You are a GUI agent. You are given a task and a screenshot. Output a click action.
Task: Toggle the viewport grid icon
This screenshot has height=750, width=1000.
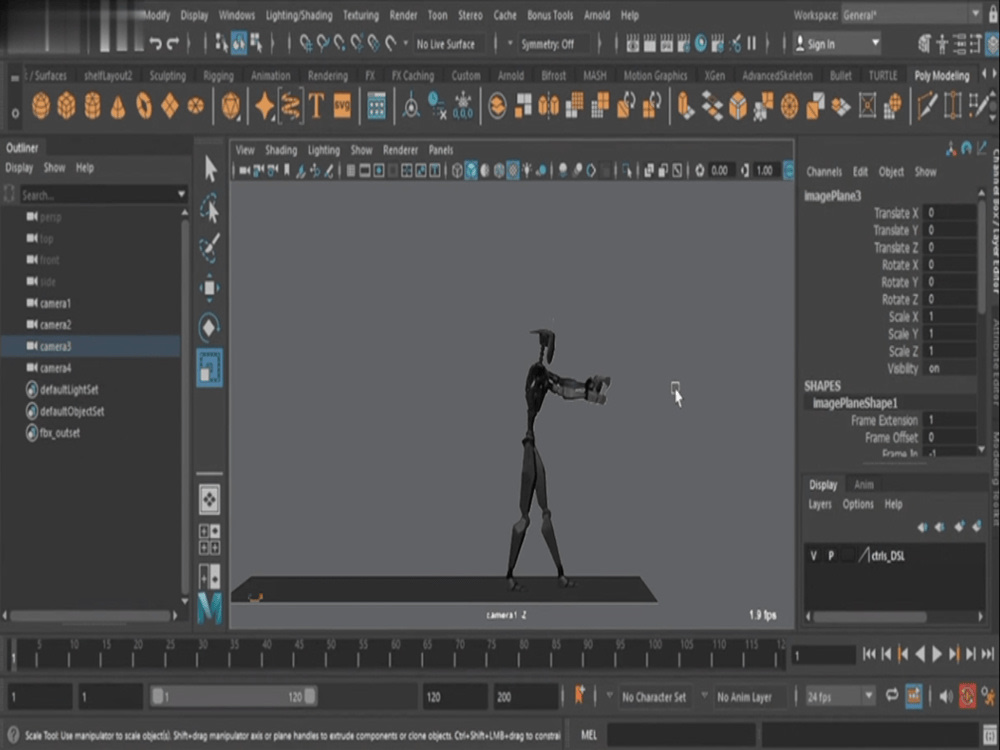coord(351,170)
